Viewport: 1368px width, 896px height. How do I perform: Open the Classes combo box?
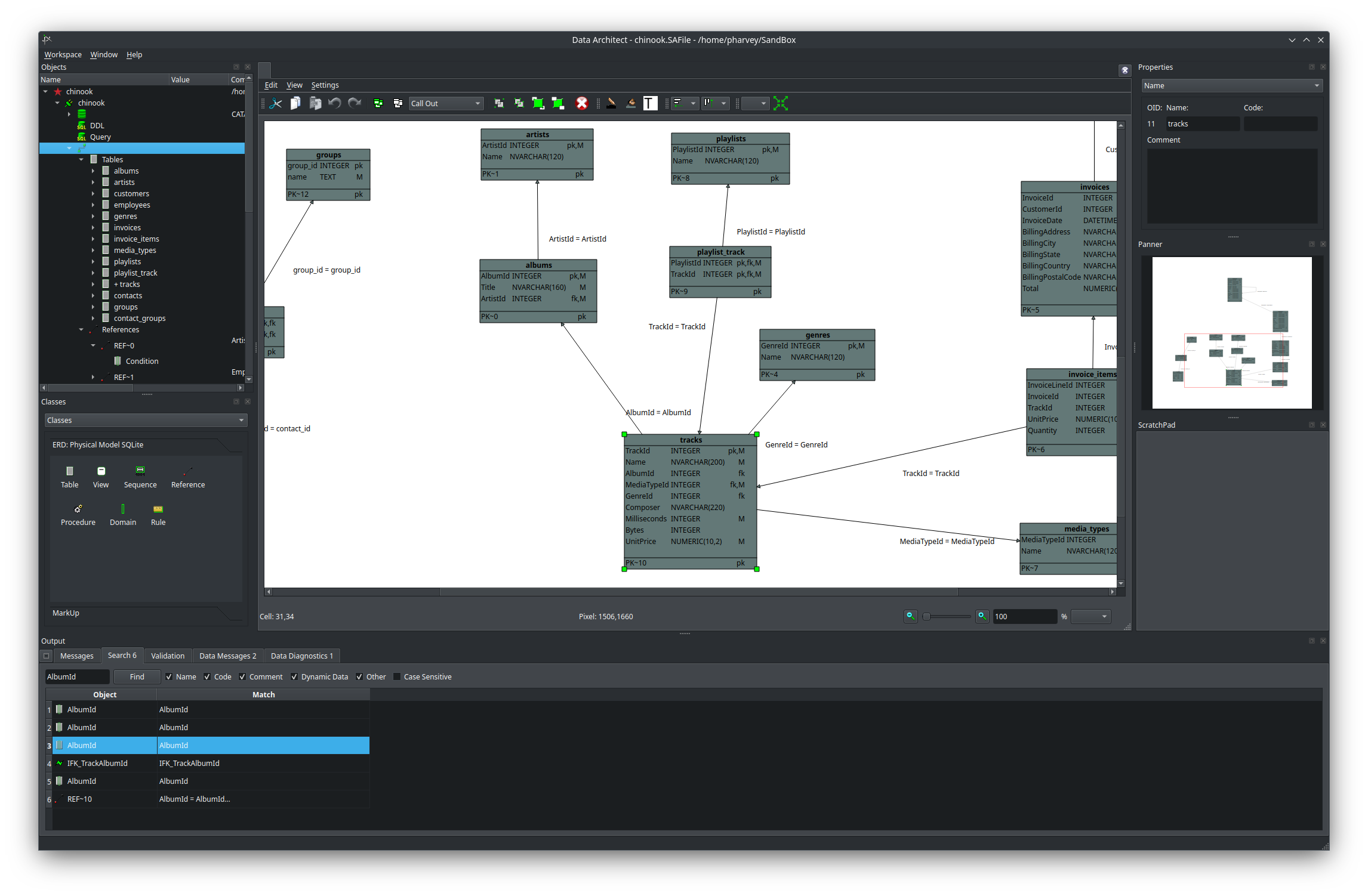(x=146, y=420)
